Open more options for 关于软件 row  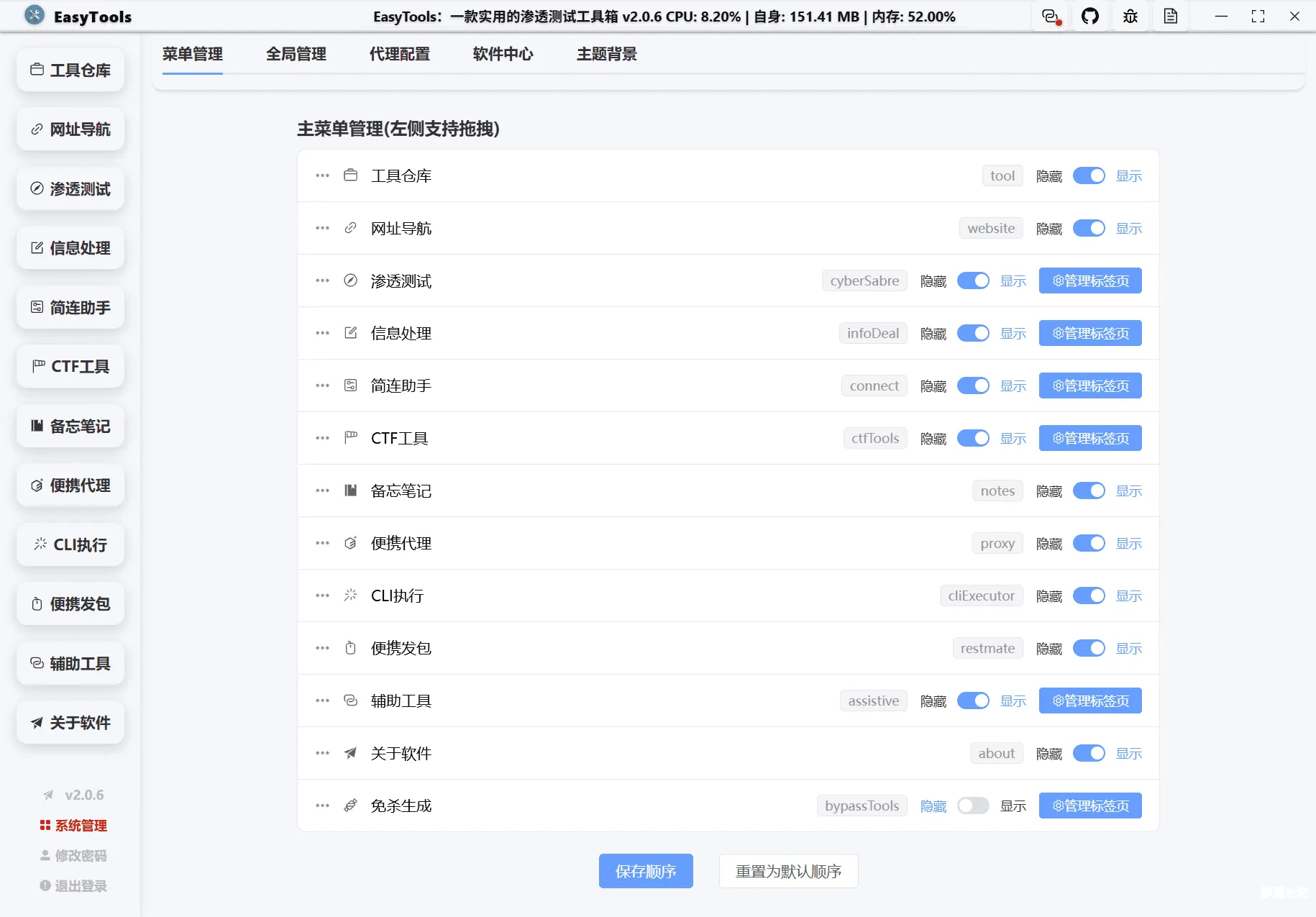[x=321, y=753]
